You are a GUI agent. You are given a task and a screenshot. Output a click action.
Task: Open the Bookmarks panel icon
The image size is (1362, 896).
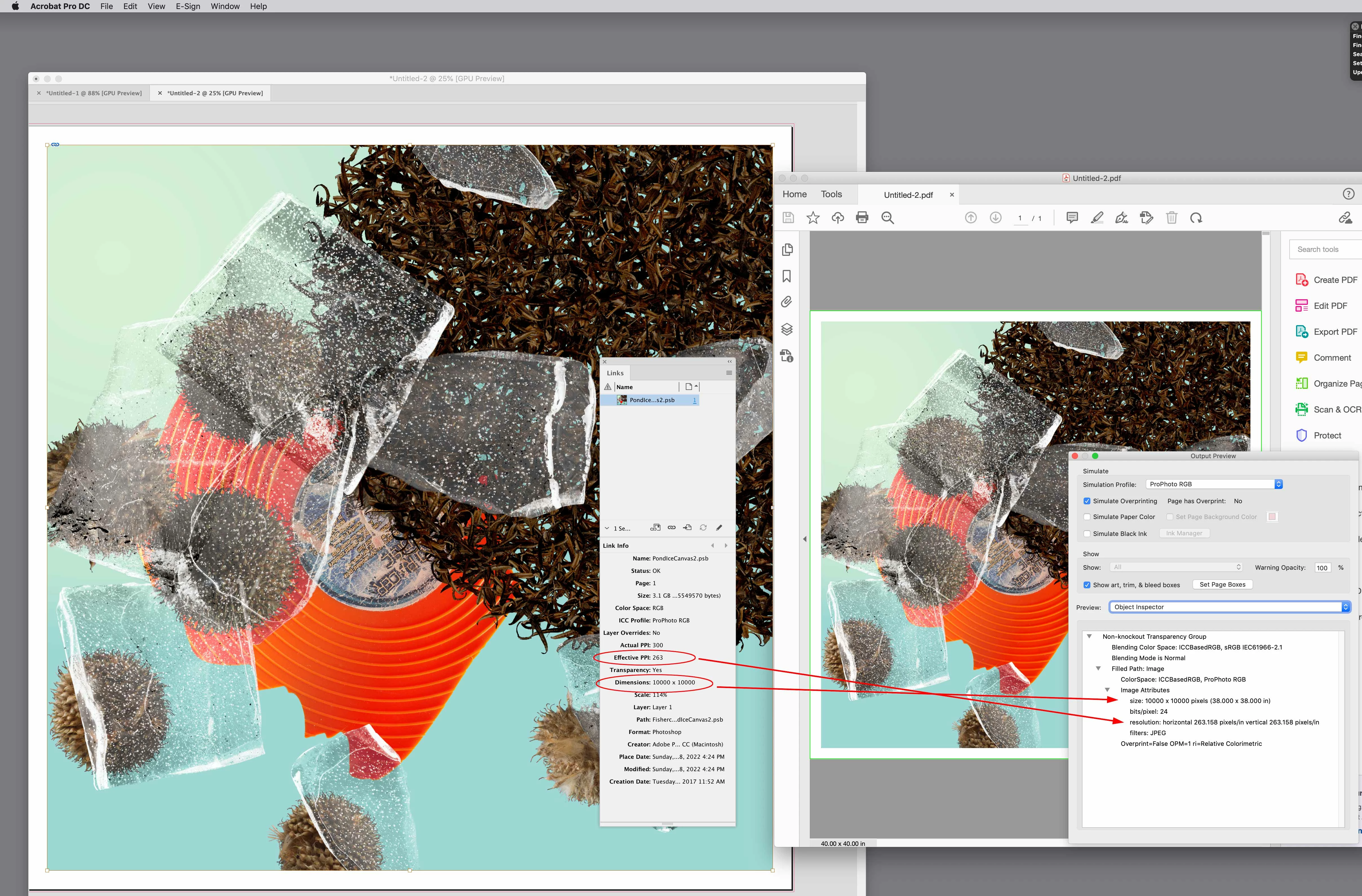pyautogui.click(x=787, y=276)
